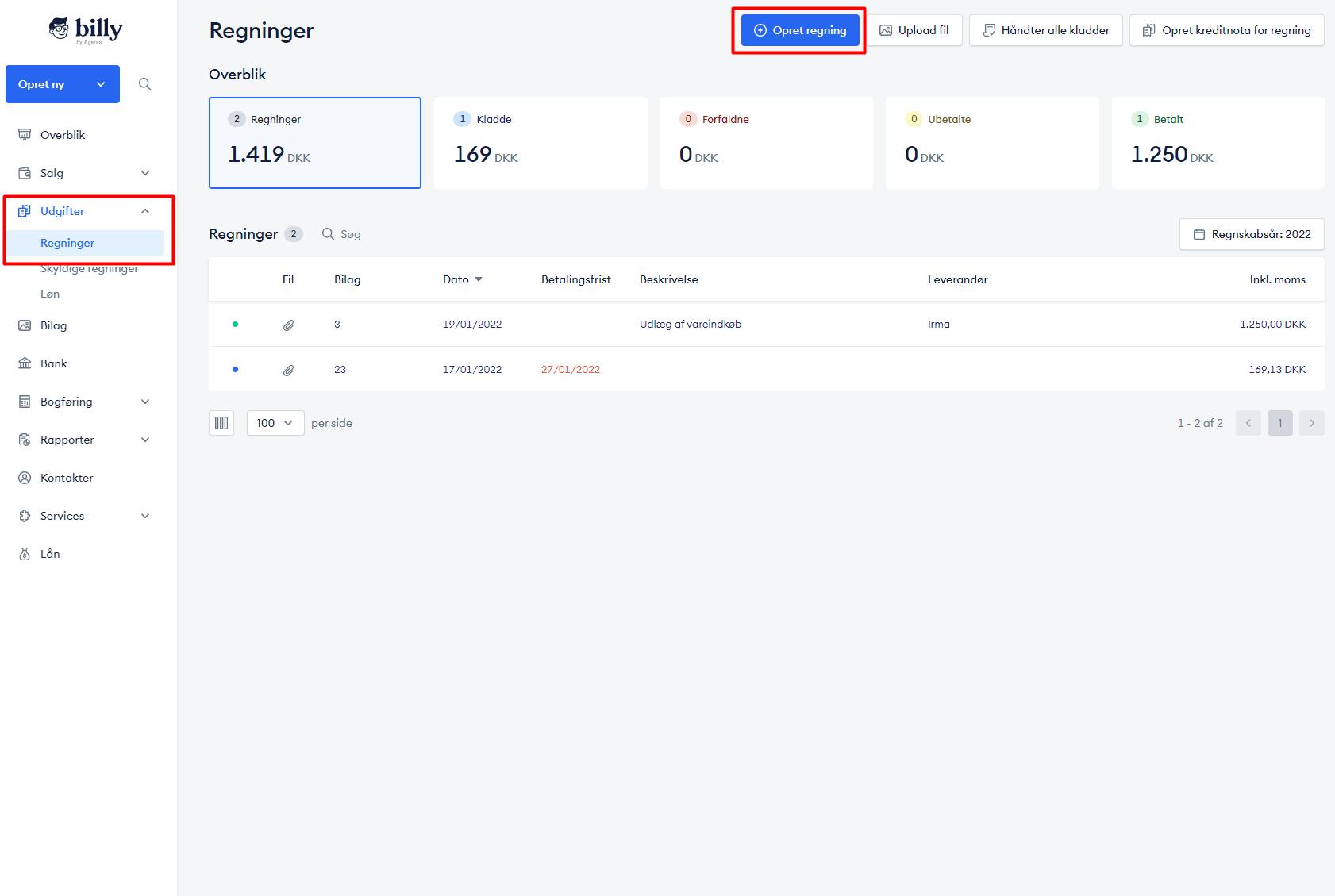Expand the Services menu chevron
The image size is (1335, 896).
(x=145, y=516)
